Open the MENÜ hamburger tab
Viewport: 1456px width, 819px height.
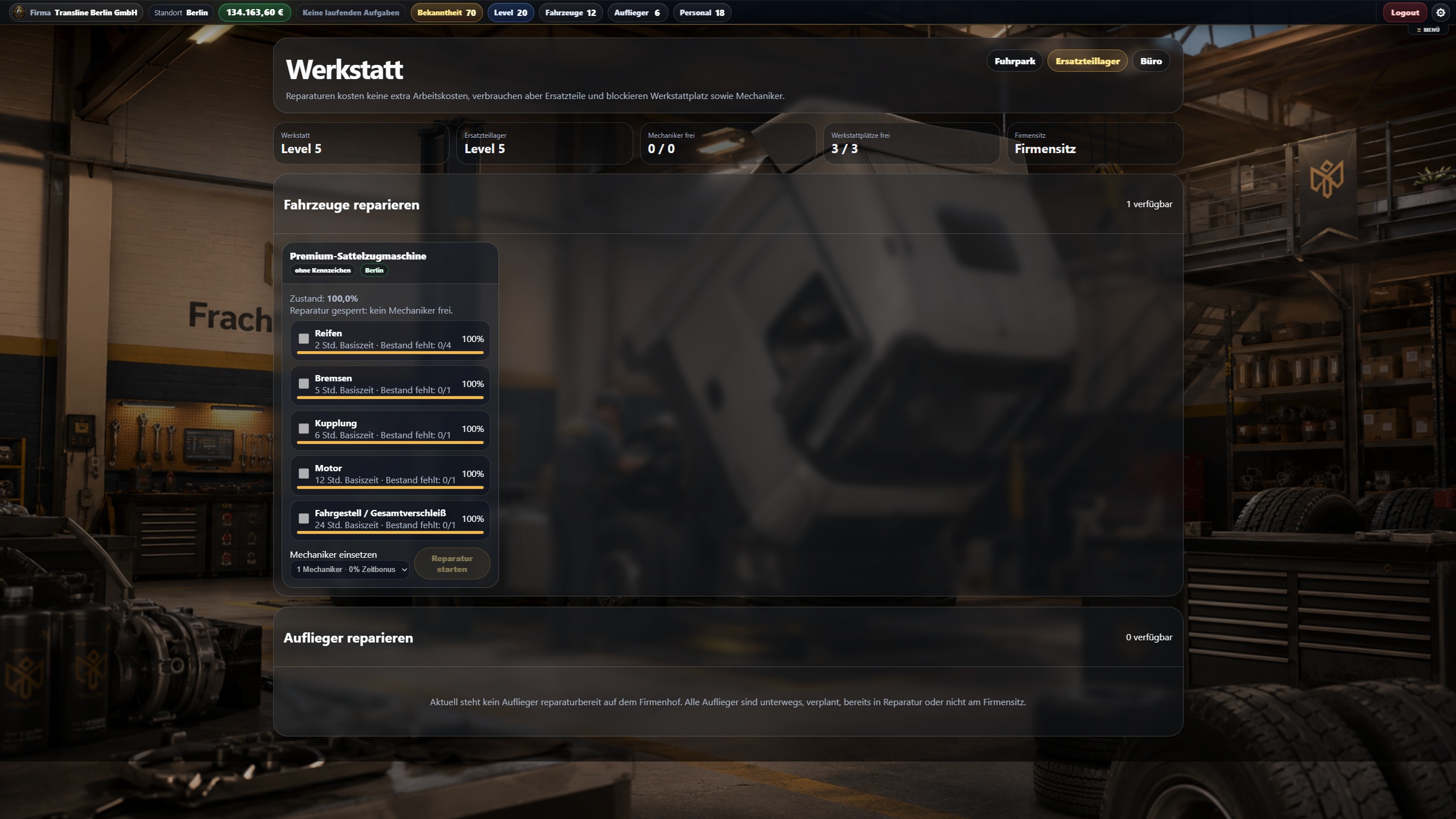coord(1428,30)
